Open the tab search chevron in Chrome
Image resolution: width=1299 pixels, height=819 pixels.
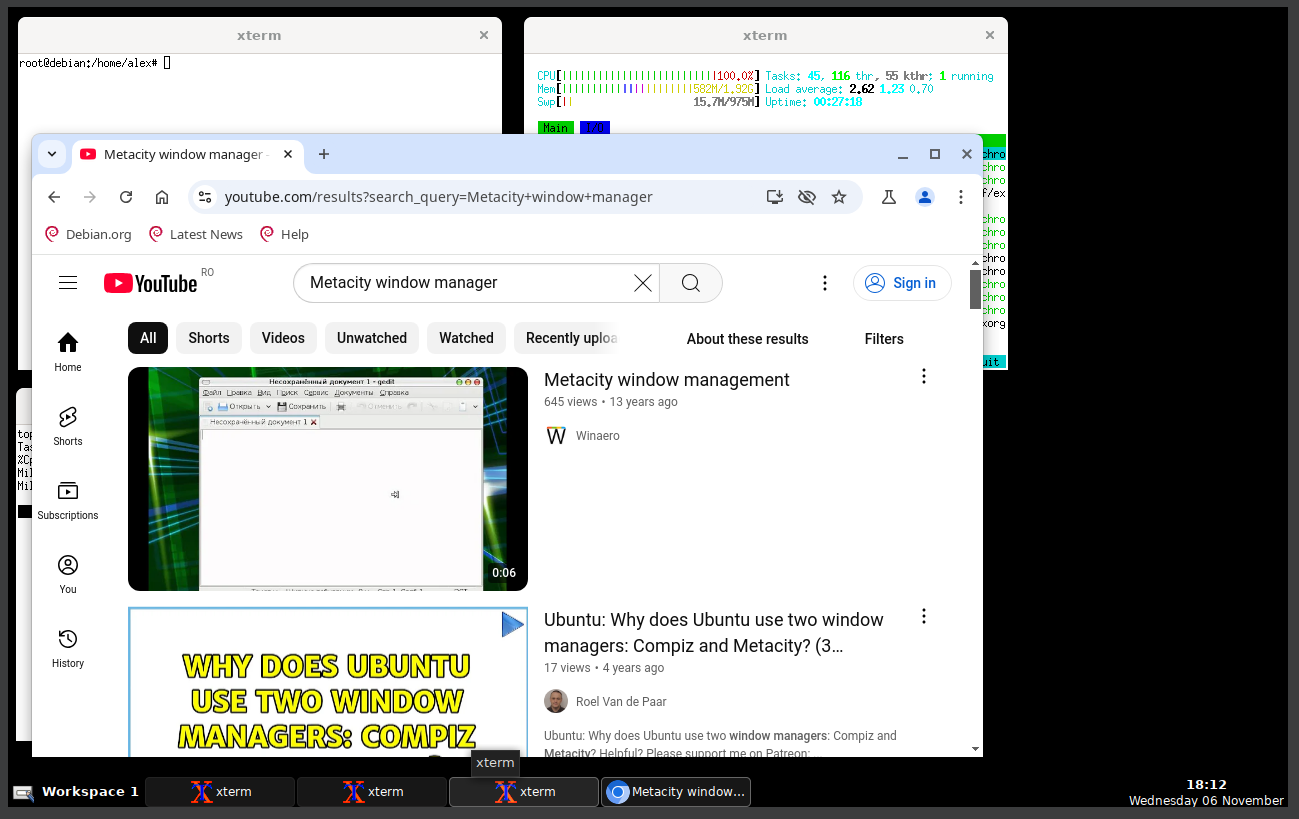[x=52, y=154]
